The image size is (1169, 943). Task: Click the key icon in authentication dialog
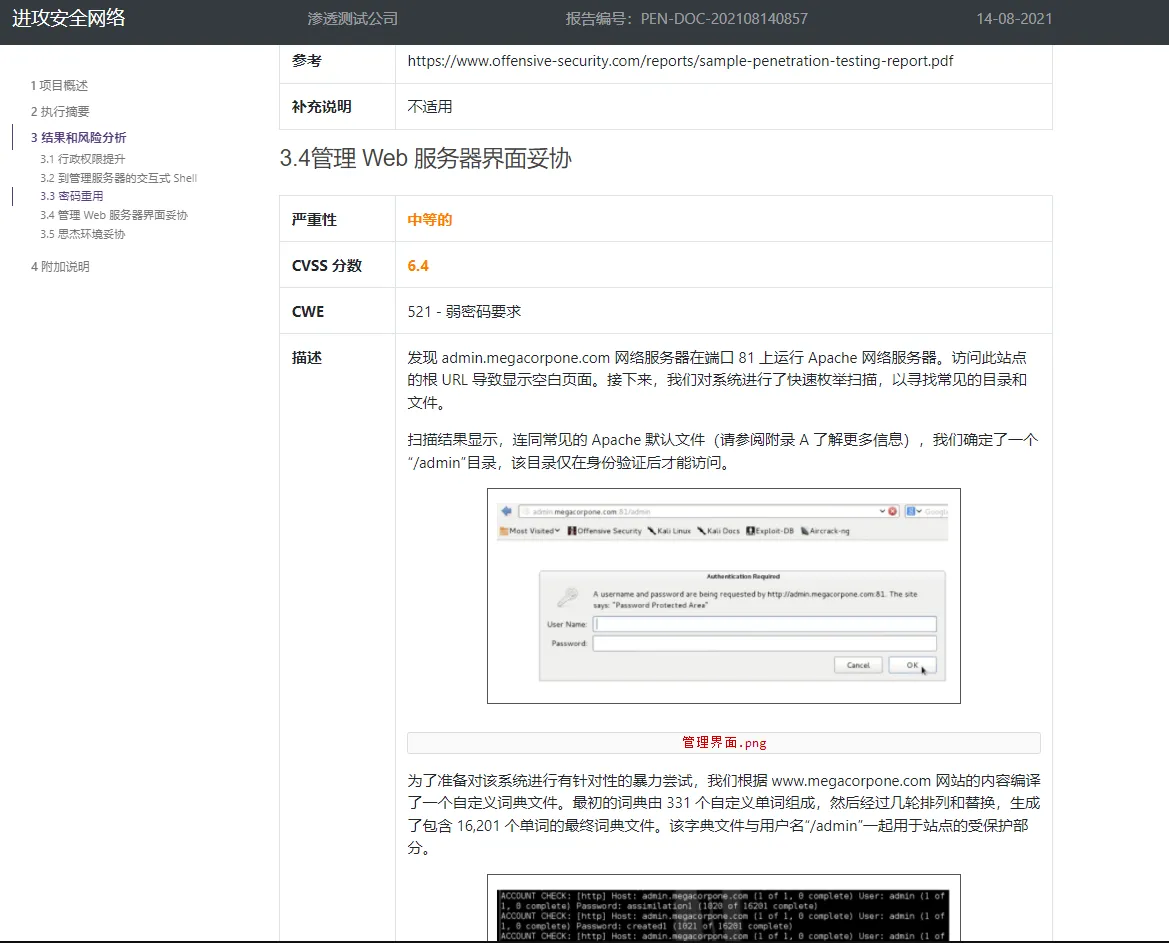(x=567, y=598)
